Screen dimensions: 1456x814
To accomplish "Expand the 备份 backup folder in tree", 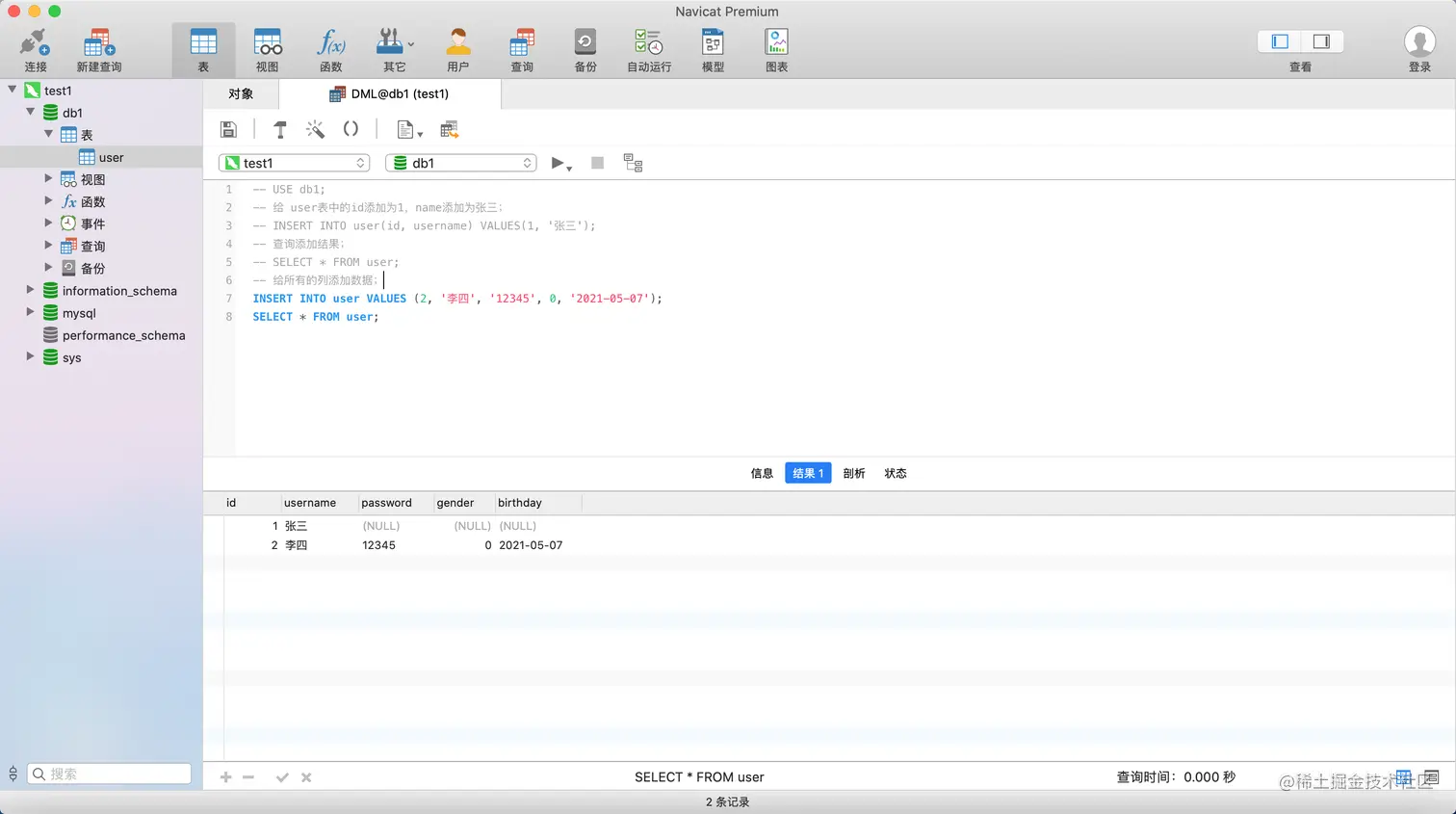I will tap(49, 267).
